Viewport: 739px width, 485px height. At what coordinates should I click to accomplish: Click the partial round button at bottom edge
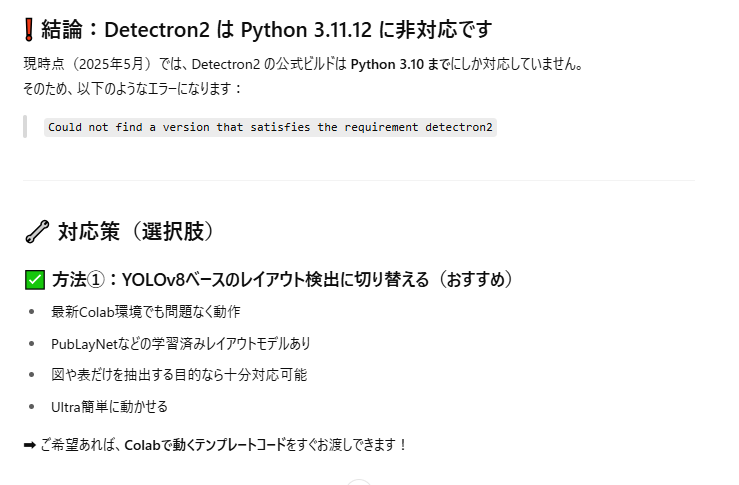(x=358, y=481)
